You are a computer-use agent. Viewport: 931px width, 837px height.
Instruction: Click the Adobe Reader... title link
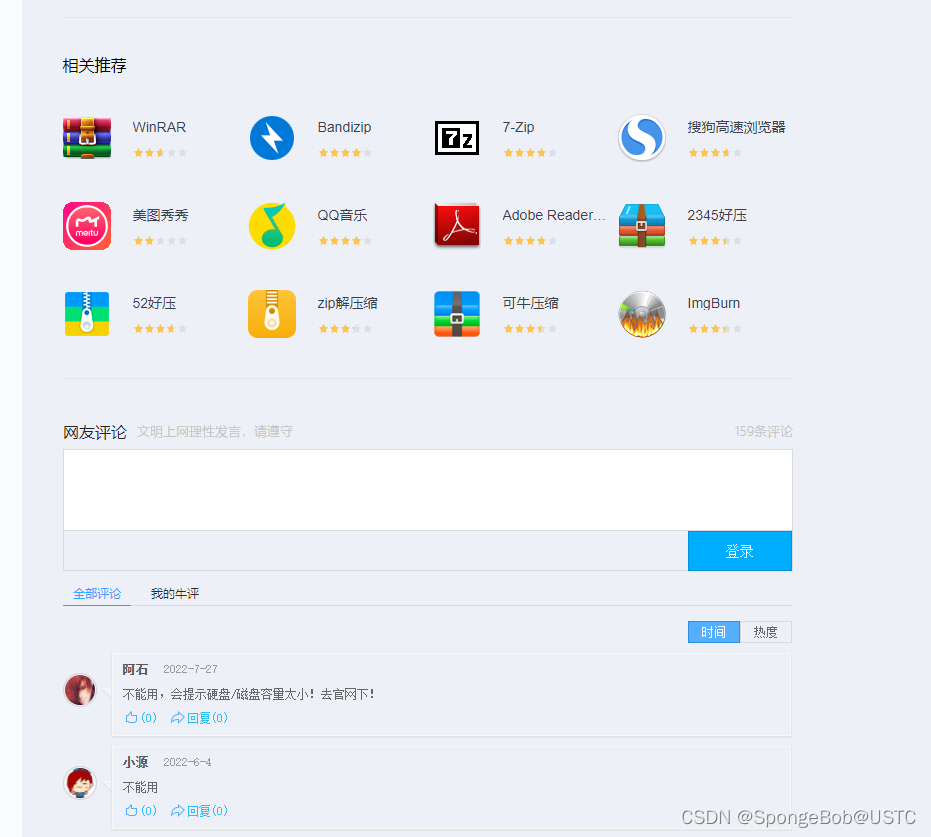click(x=554, y=215)
